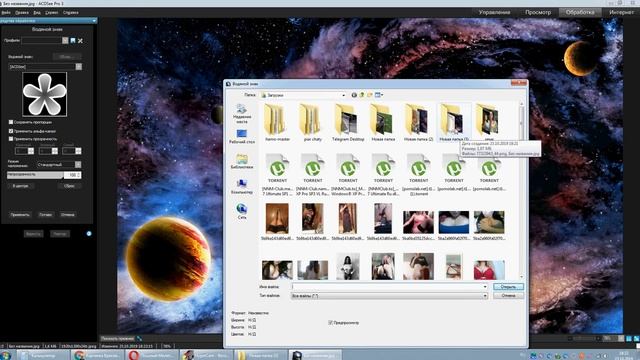Click Готово in the watermark panel
640x360 pixels.
click(45, 214)
